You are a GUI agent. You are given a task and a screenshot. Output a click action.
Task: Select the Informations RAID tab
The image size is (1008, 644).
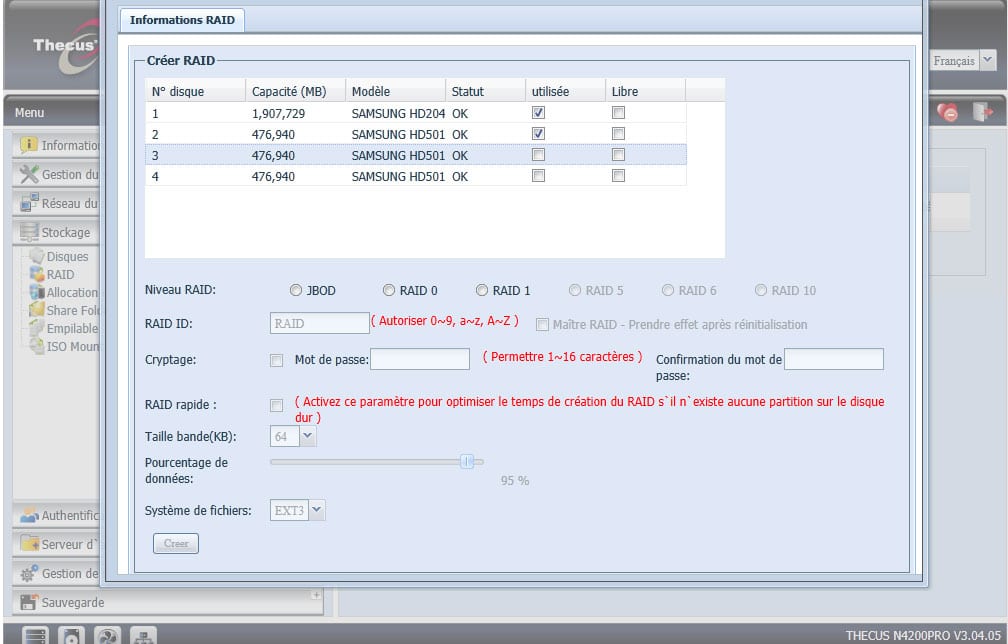click(182, 20)
